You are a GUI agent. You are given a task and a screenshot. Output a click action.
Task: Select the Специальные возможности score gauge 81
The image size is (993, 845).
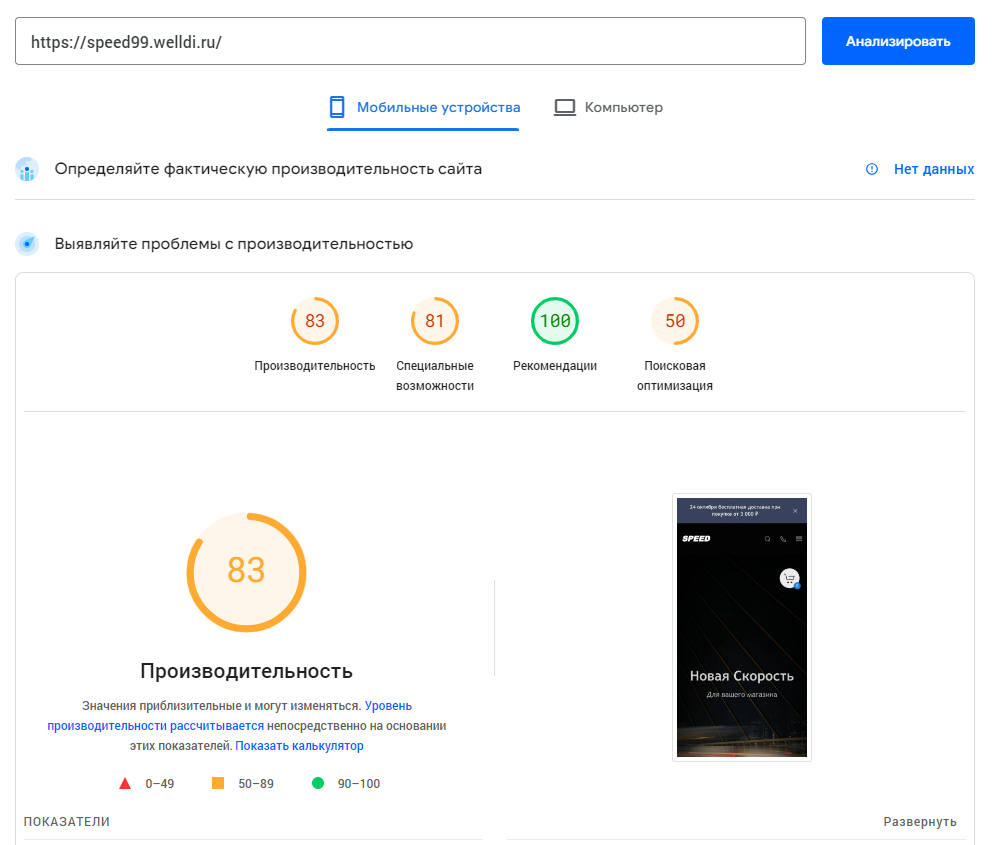tap(435, 322)
